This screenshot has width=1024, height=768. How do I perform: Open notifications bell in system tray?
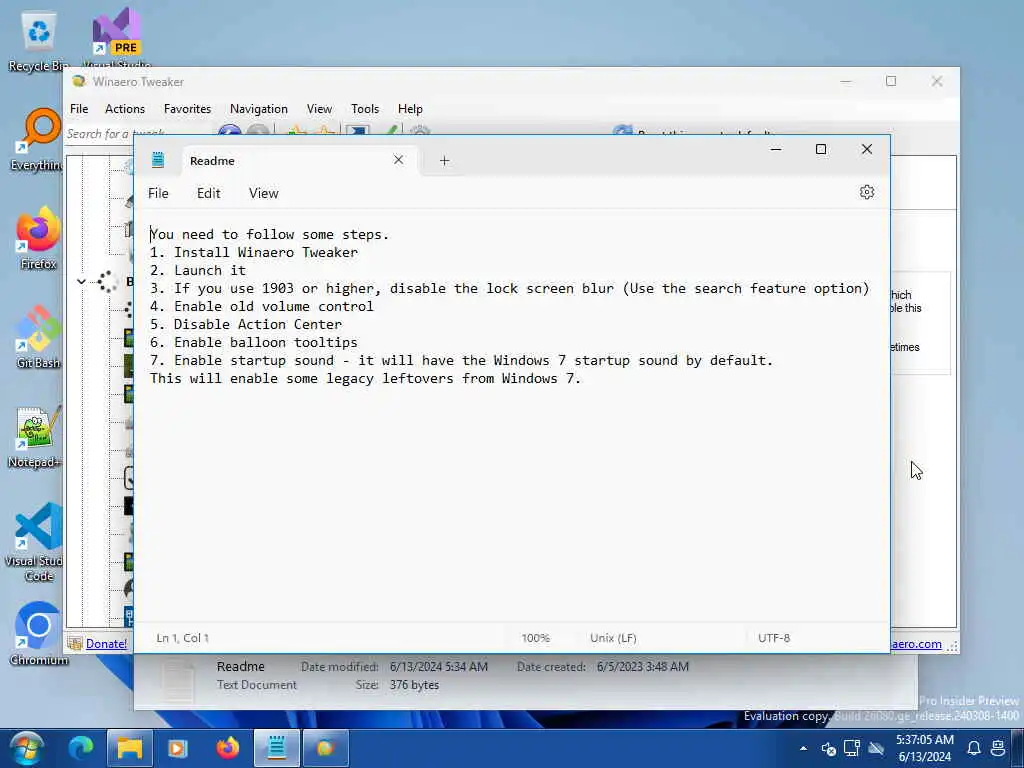pos(974,748)
